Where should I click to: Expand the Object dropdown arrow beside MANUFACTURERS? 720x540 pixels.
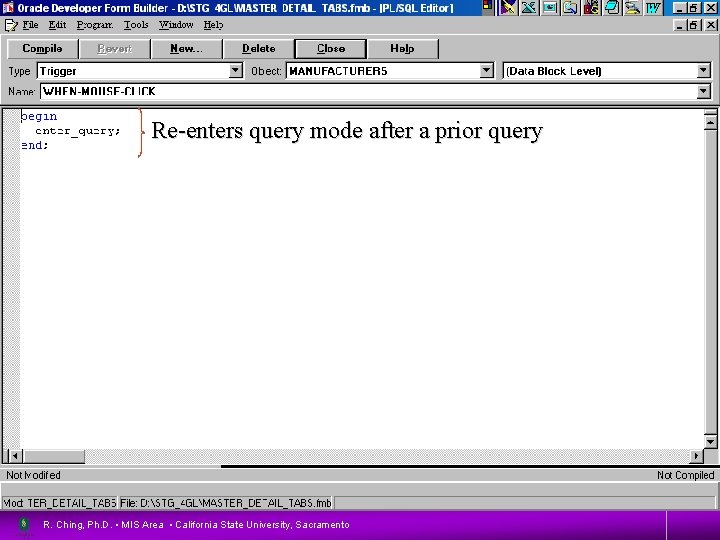point(486,71)
